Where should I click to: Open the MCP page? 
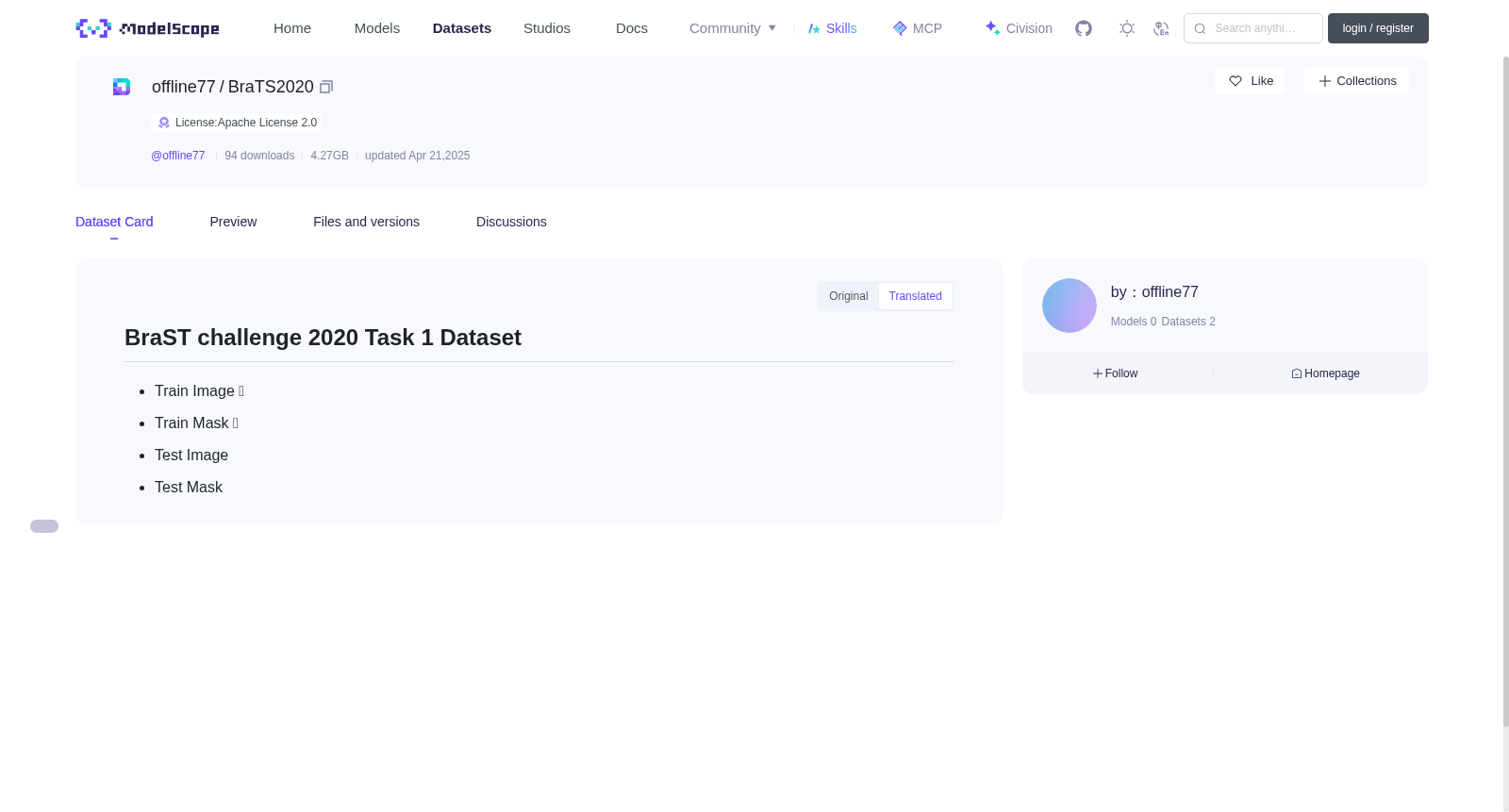tap(917, 28)
